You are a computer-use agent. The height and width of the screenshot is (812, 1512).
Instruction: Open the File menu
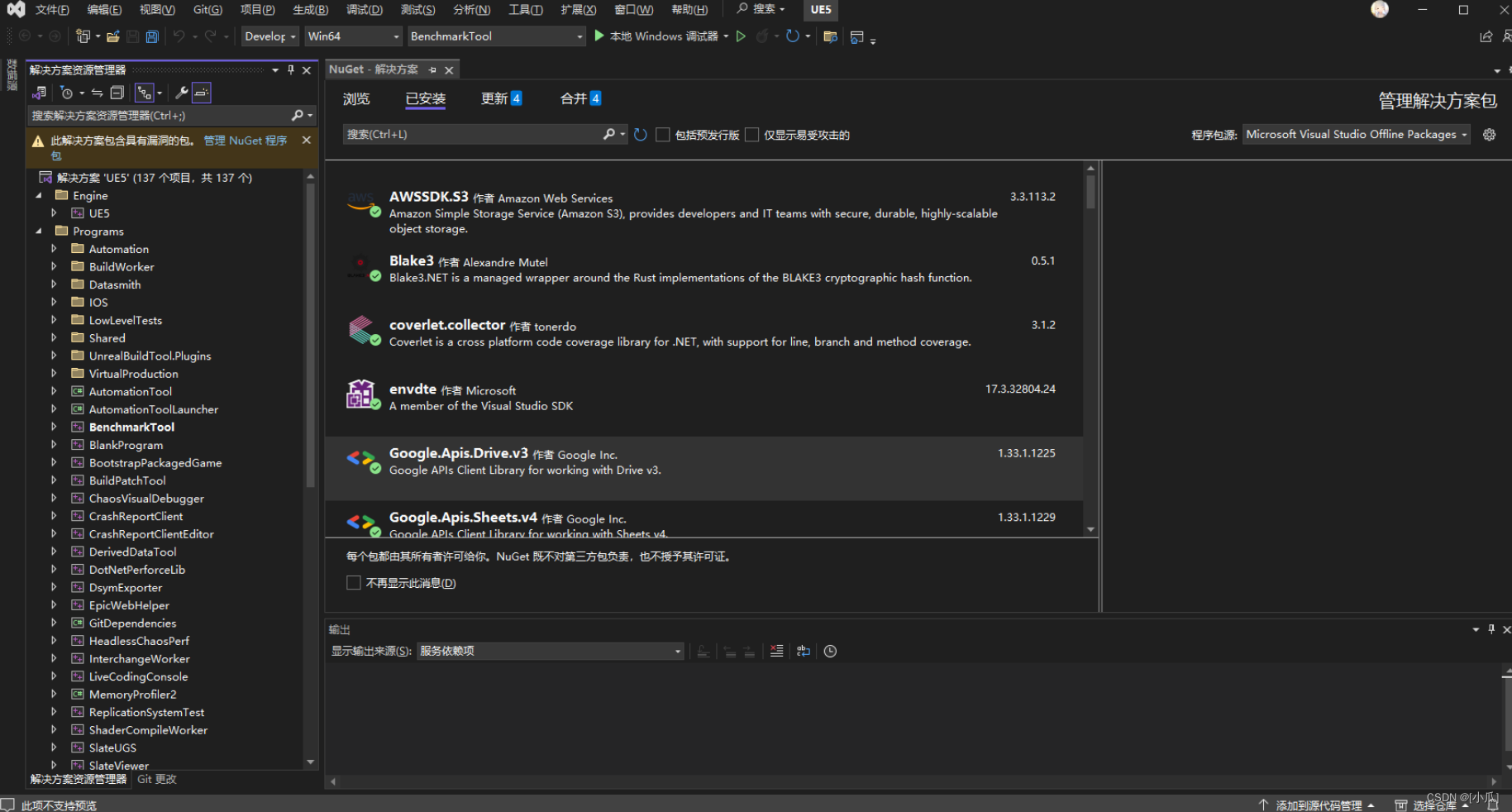pos(52,9)
